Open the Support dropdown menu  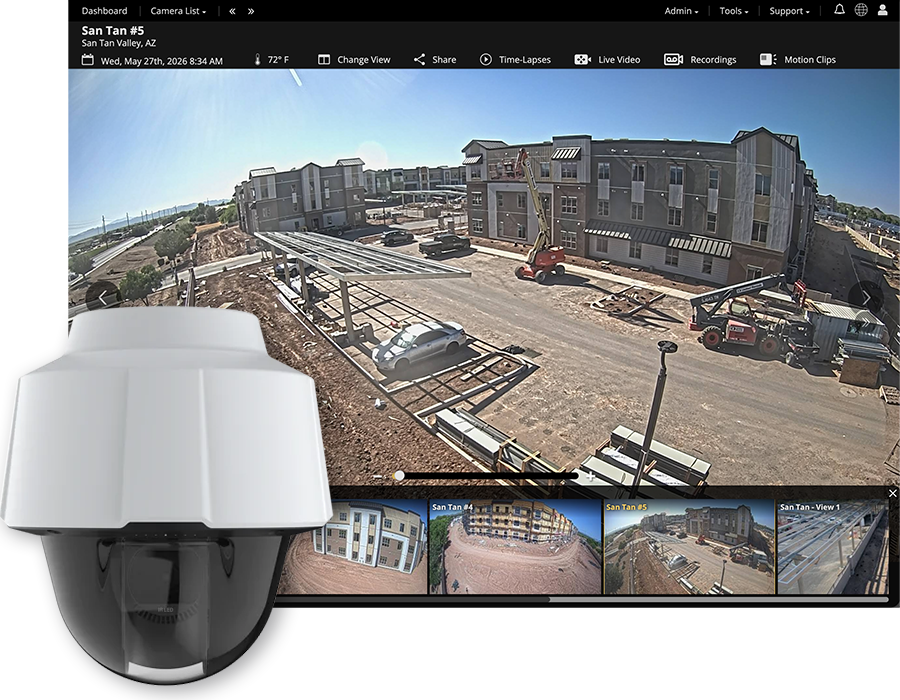click(x=789, y=11)
